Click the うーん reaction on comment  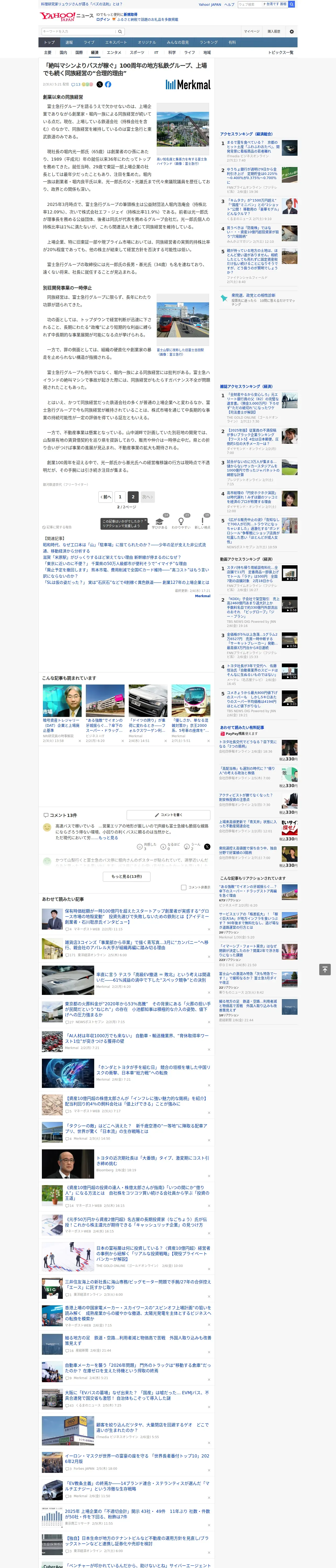[x=187, y=847]
